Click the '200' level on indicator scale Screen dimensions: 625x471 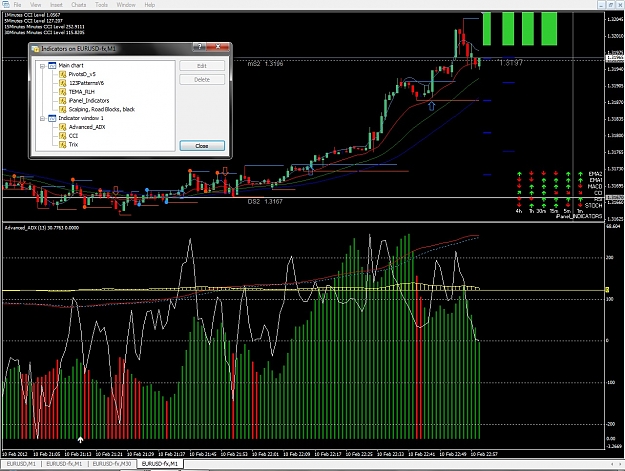(609, 257)
